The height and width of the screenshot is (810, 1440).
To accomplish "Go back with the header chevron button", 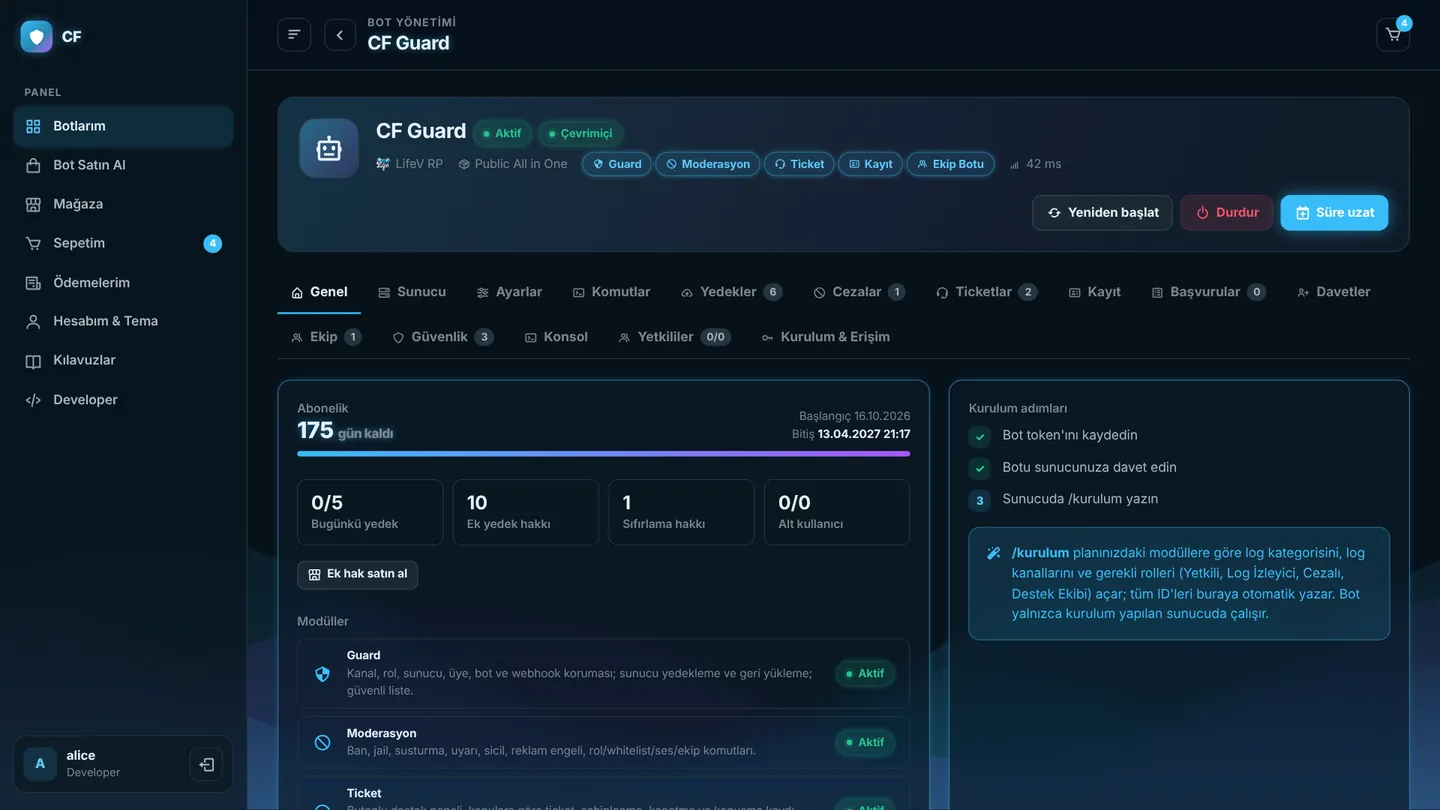I will [x=340, y=35].
